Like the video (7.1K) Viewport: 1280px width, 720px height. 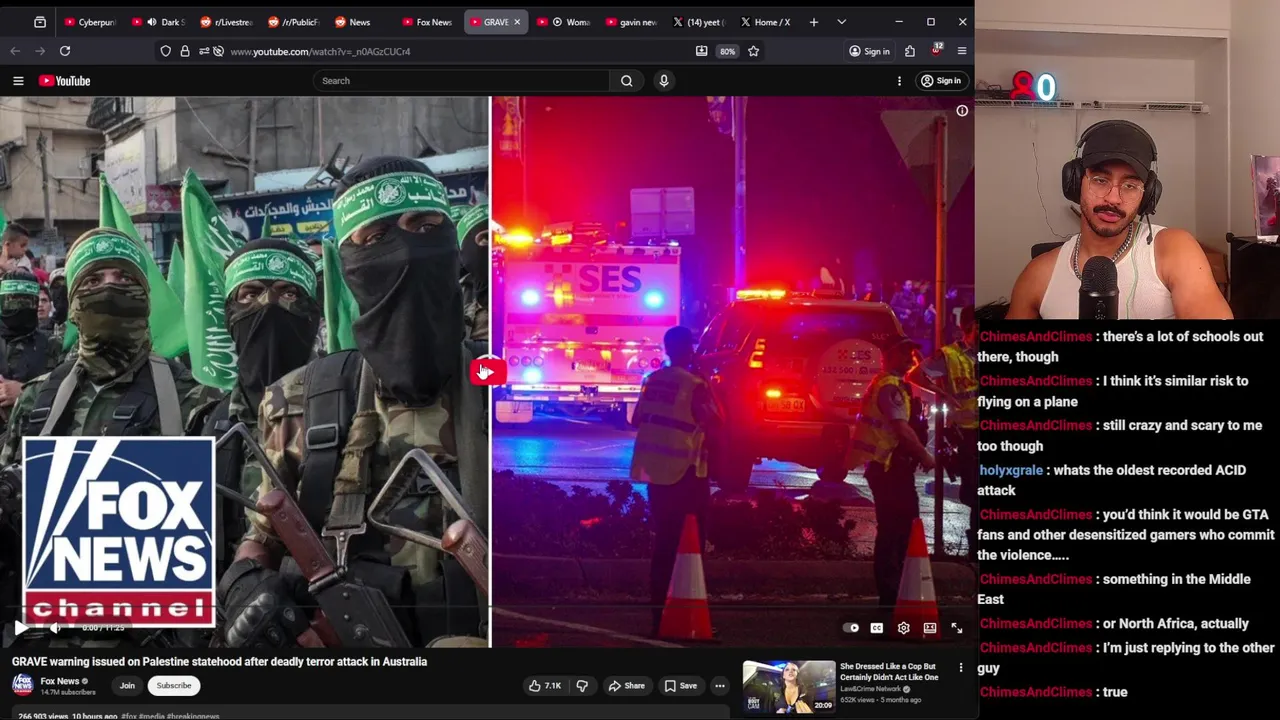pyautogui.click(x=545, y=686)
